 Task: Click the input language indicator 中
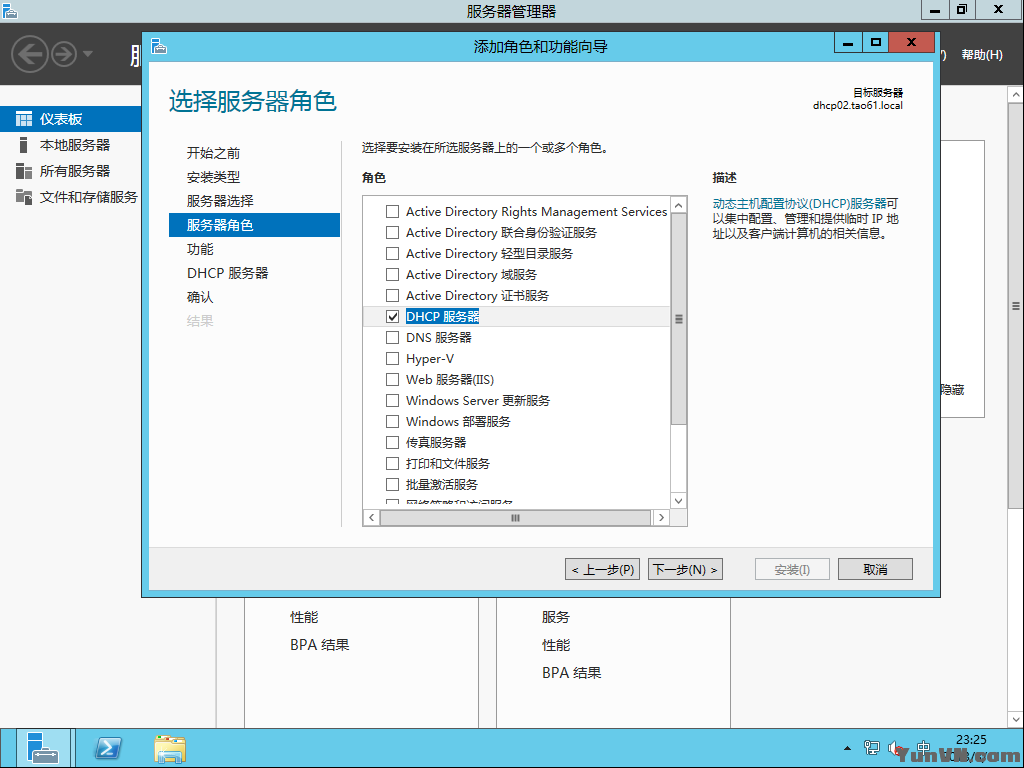[923, 746]
